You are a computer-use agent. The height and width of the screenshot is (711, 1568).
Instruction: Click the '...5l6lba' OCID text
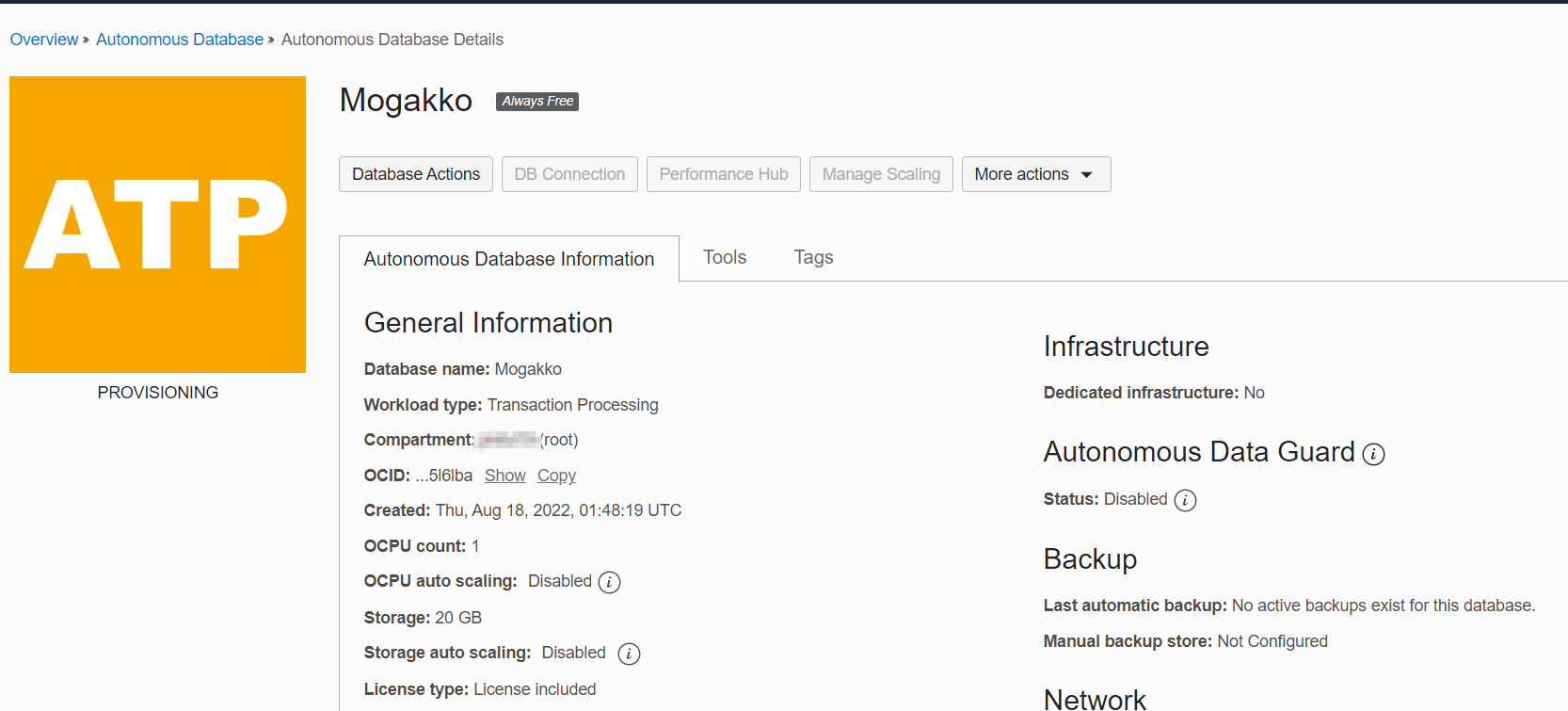pos(443,476)
